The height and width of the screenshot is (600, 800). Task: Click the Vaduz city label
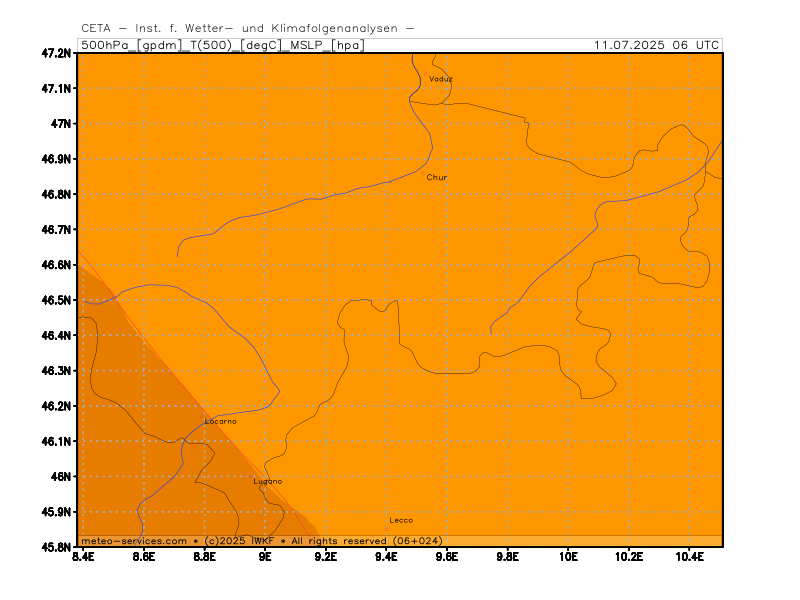[x=441, y=79]
